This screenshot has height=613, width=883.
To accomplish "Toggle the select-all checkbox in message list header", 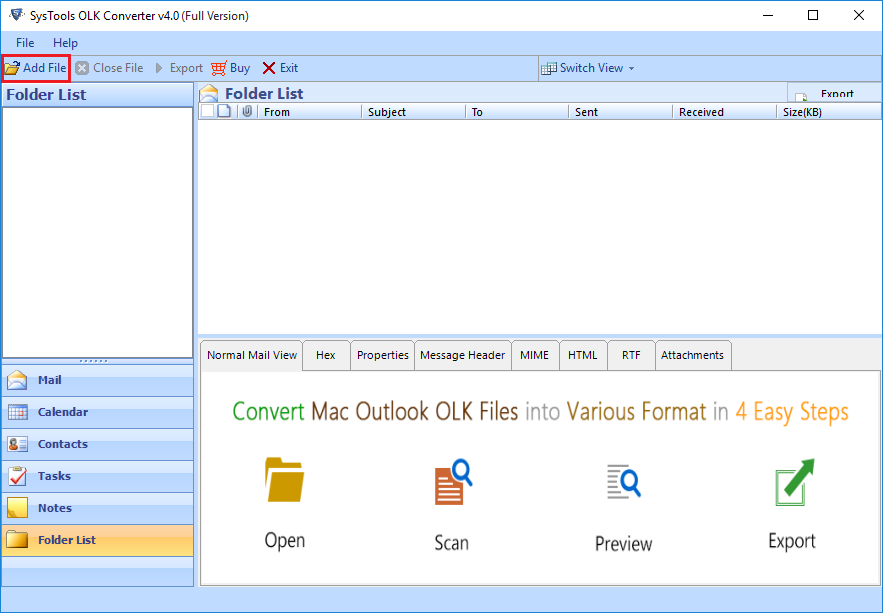I will pos(207,111).
